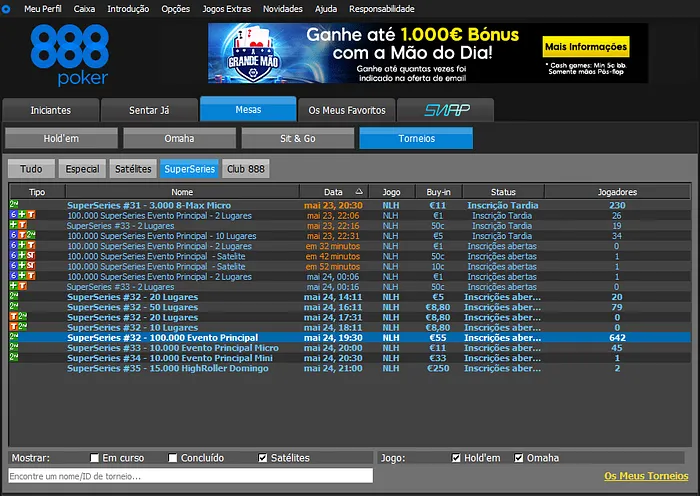
Task: Click the green 2N icon in the mai 23, 22:31 row
Action: 31,235
